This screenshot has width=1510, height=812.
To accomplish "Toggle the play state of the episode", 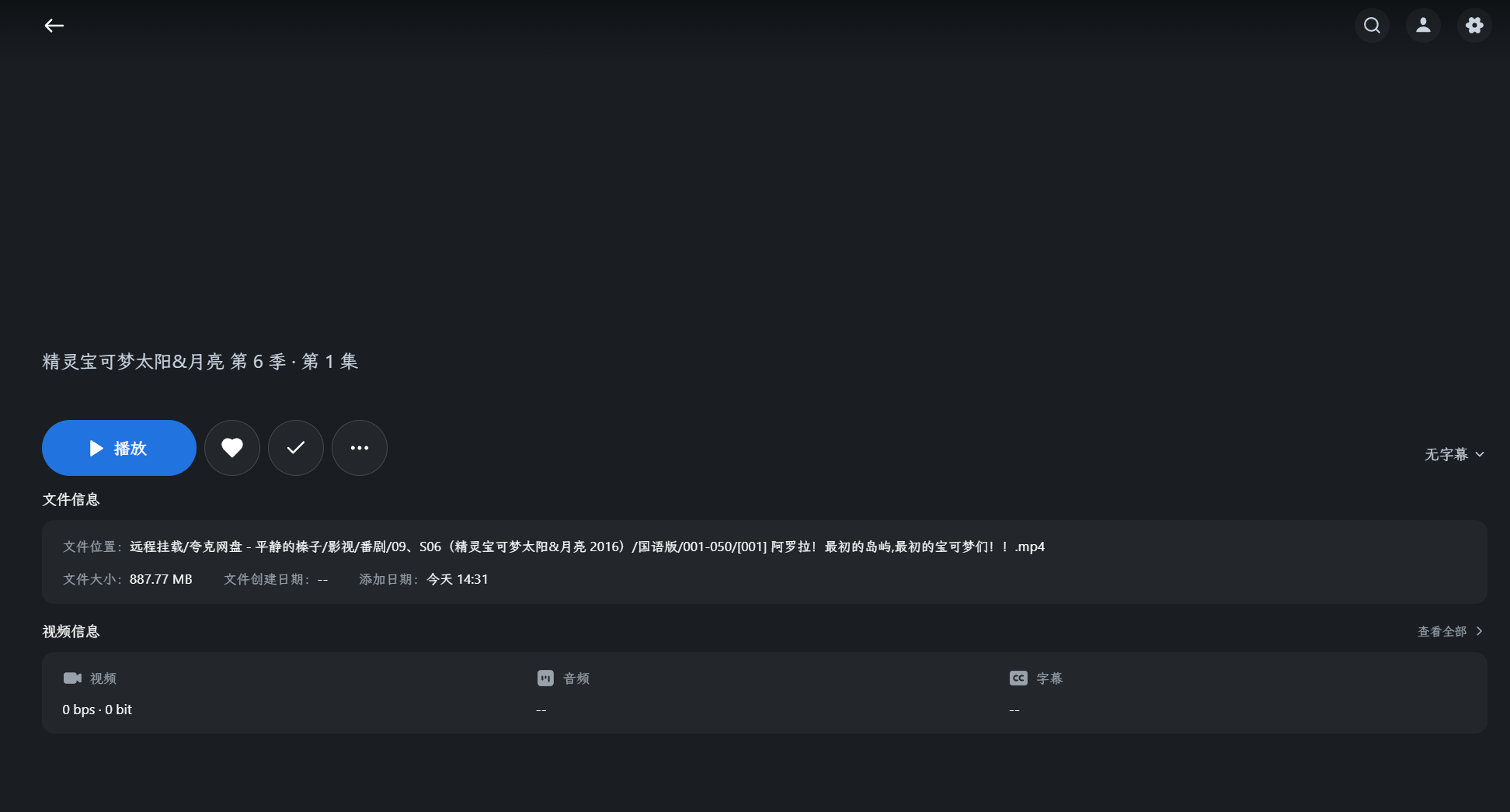I will click(x=119, y=448).
